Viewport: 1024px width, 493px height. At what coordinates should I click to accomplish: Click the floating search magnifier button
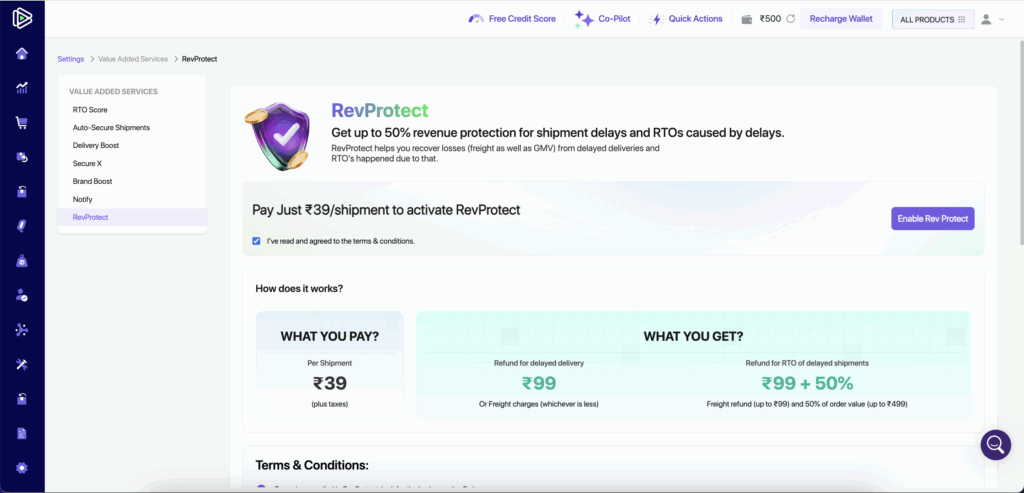(x=995, y=444)
